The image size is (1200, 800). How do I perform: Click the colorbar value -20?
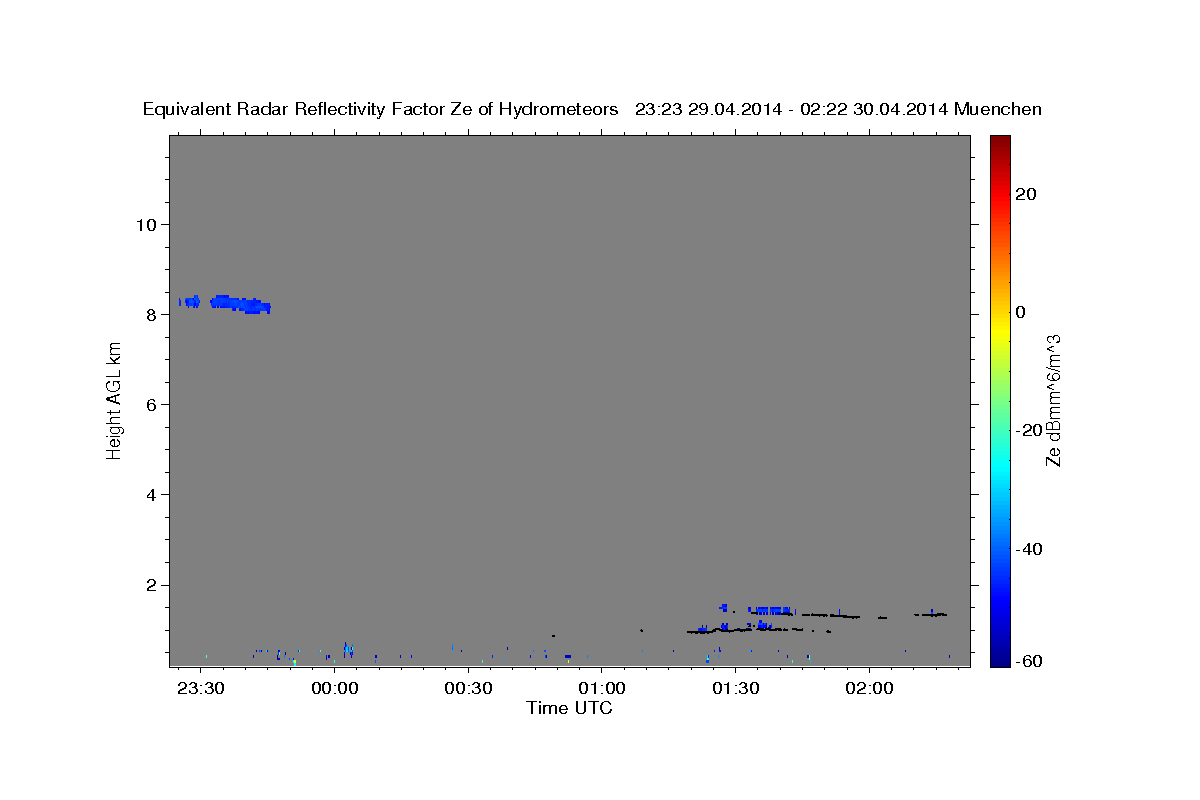(1029, 430)
